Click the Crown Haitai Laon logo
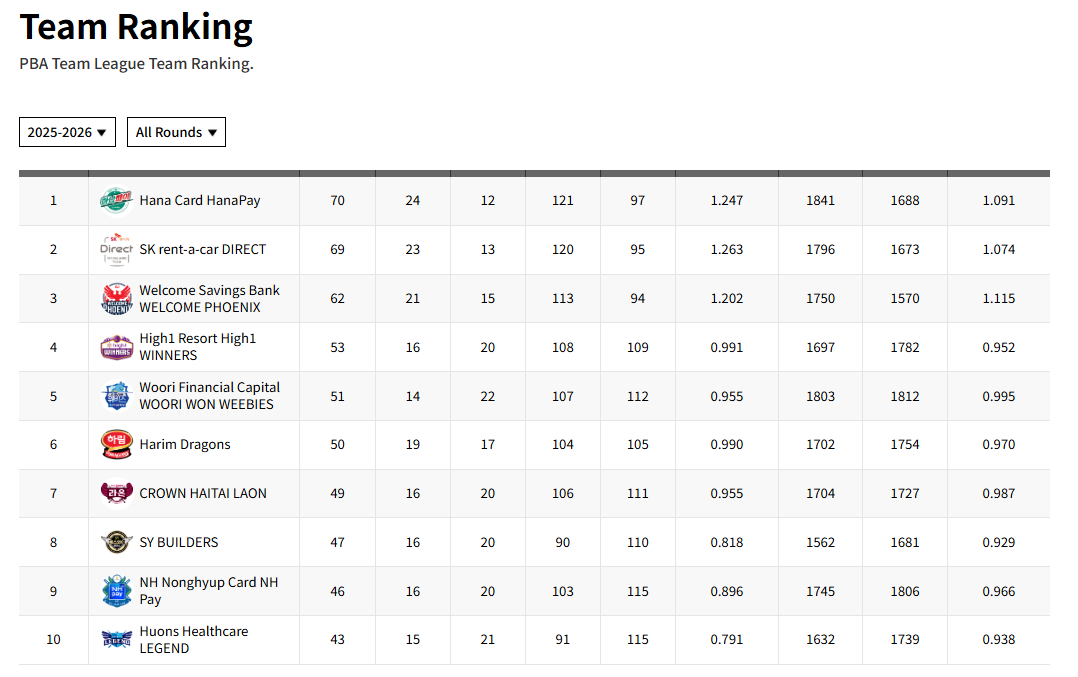This screenshot has width=1078, height=677. tap(116, 493)
